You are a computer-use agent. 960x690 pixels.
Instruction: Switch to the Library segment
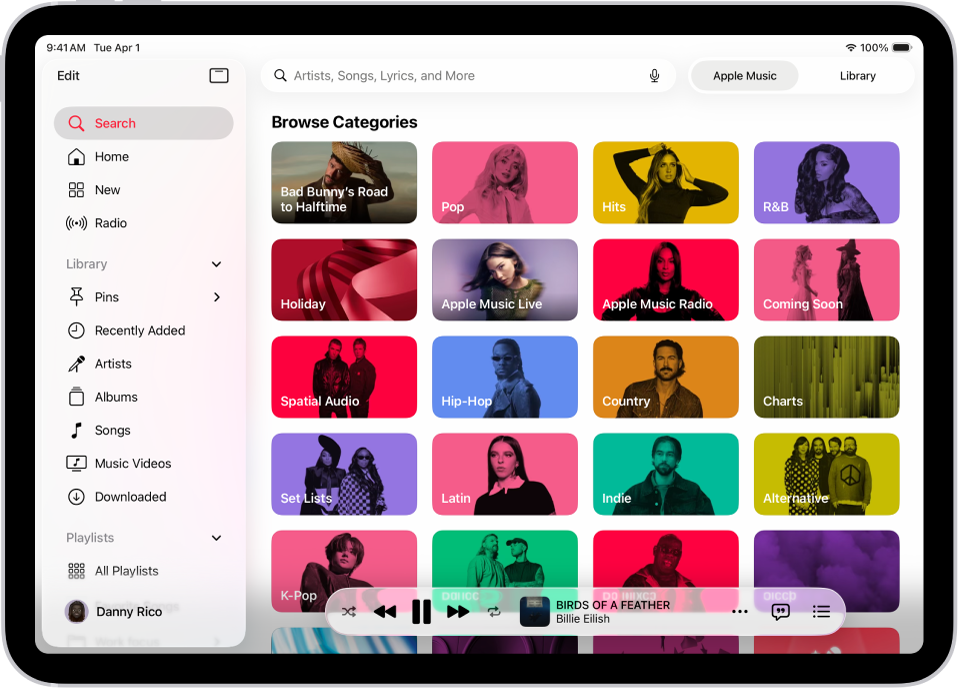pyautogui.click(x=857, y=75)
